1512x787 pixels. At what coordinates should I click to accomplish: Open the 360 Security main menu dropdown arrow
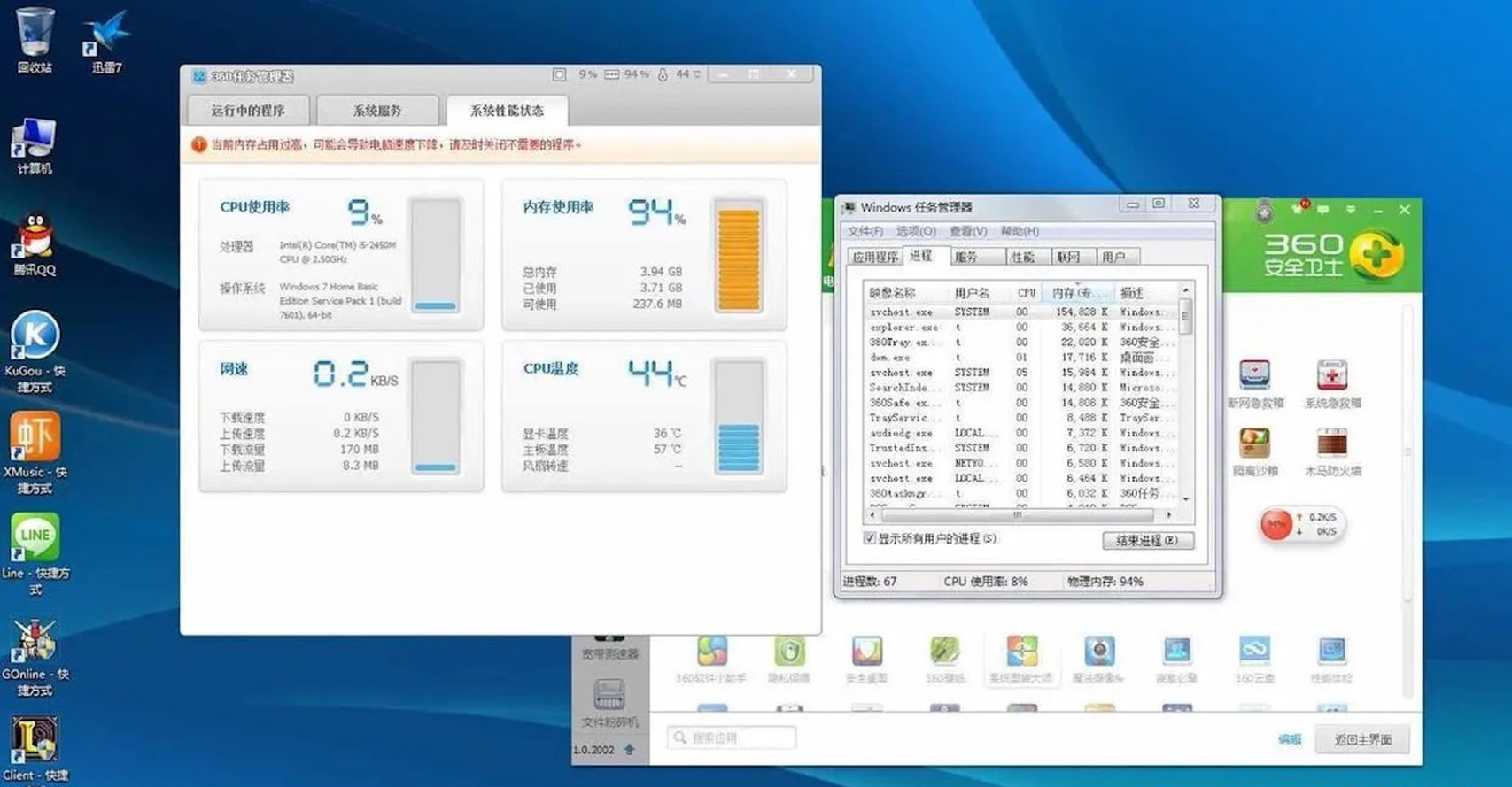[1350, 210]
